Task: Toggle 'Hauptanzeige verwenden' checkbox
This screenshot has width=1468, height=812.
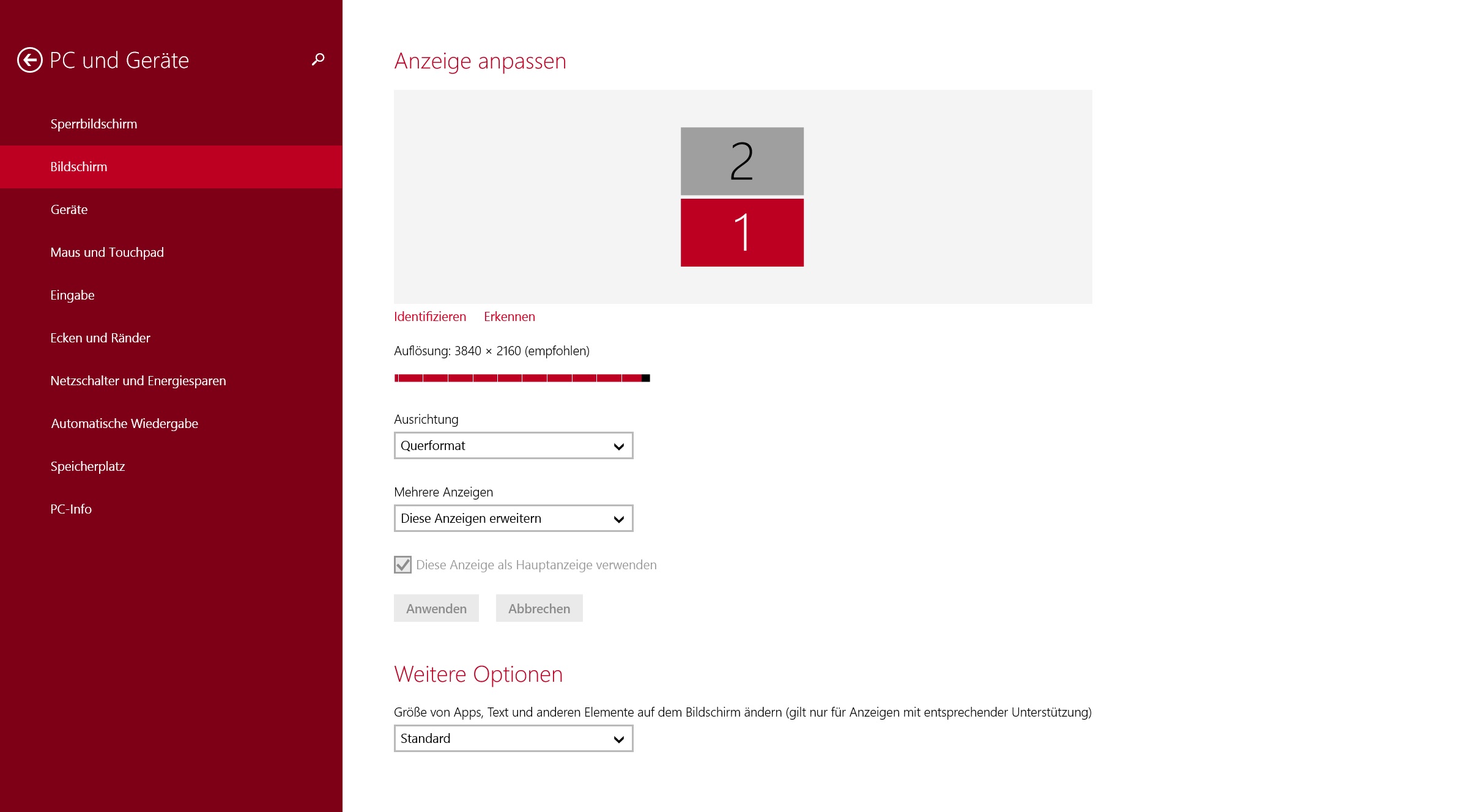Action: tap(402, 565)
